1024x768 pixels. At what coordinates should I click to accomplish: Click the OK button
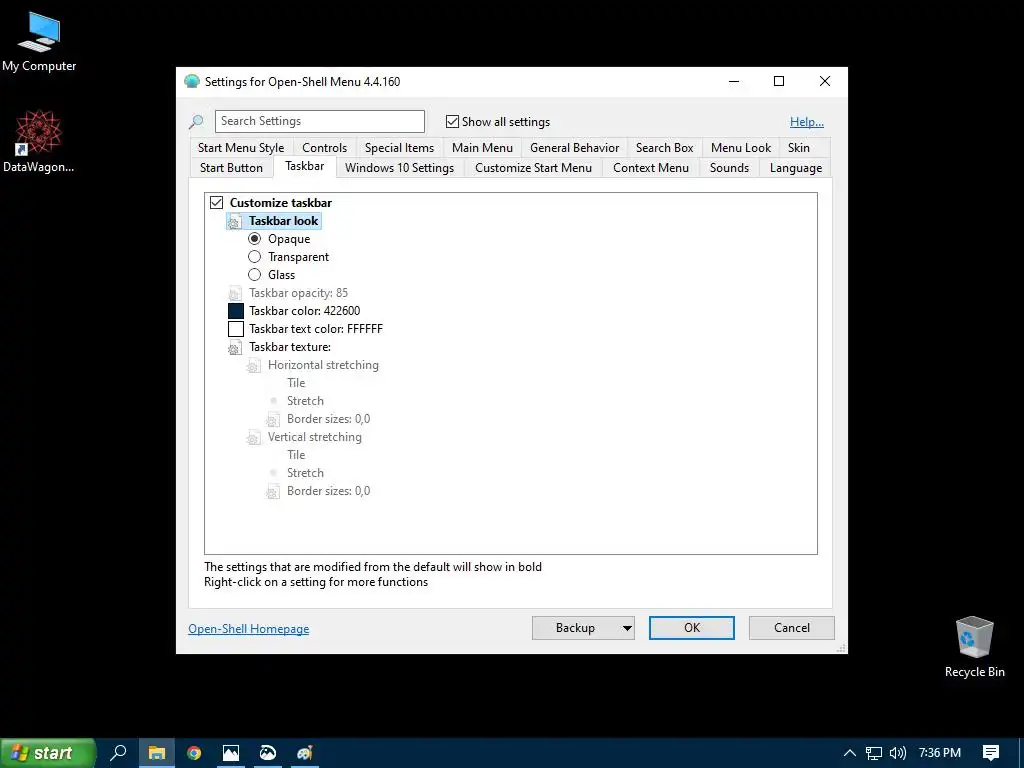click(692, 628)
